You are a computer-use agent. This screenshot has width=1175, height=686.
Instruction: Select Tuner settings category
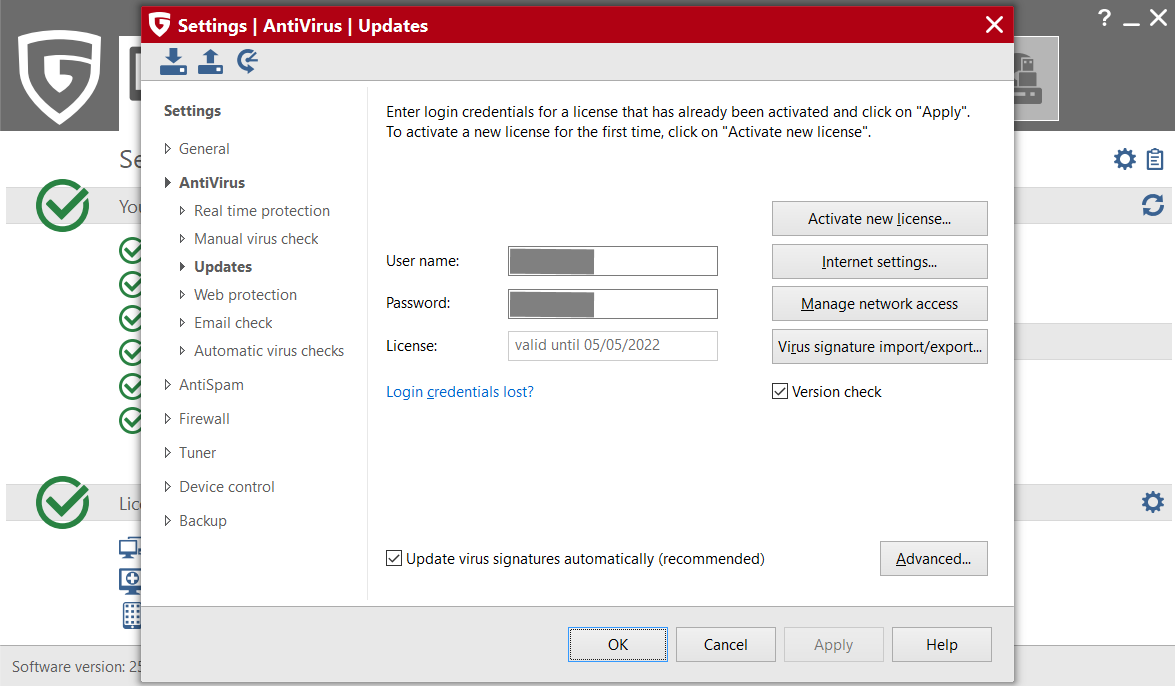coord(197,452)
